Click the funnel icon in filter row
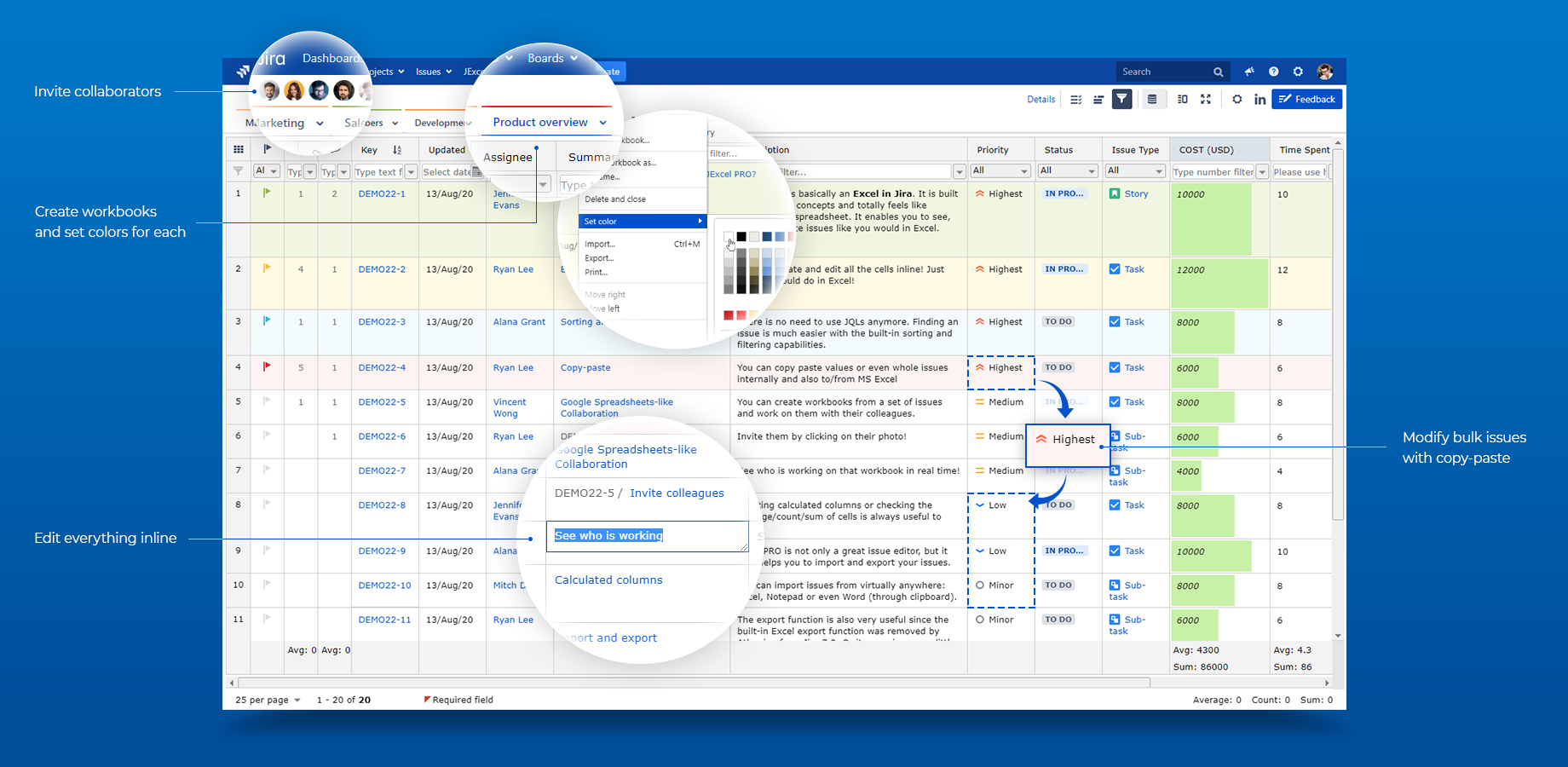The height and width of the screenshot is (767, 1568). point(239,171)
